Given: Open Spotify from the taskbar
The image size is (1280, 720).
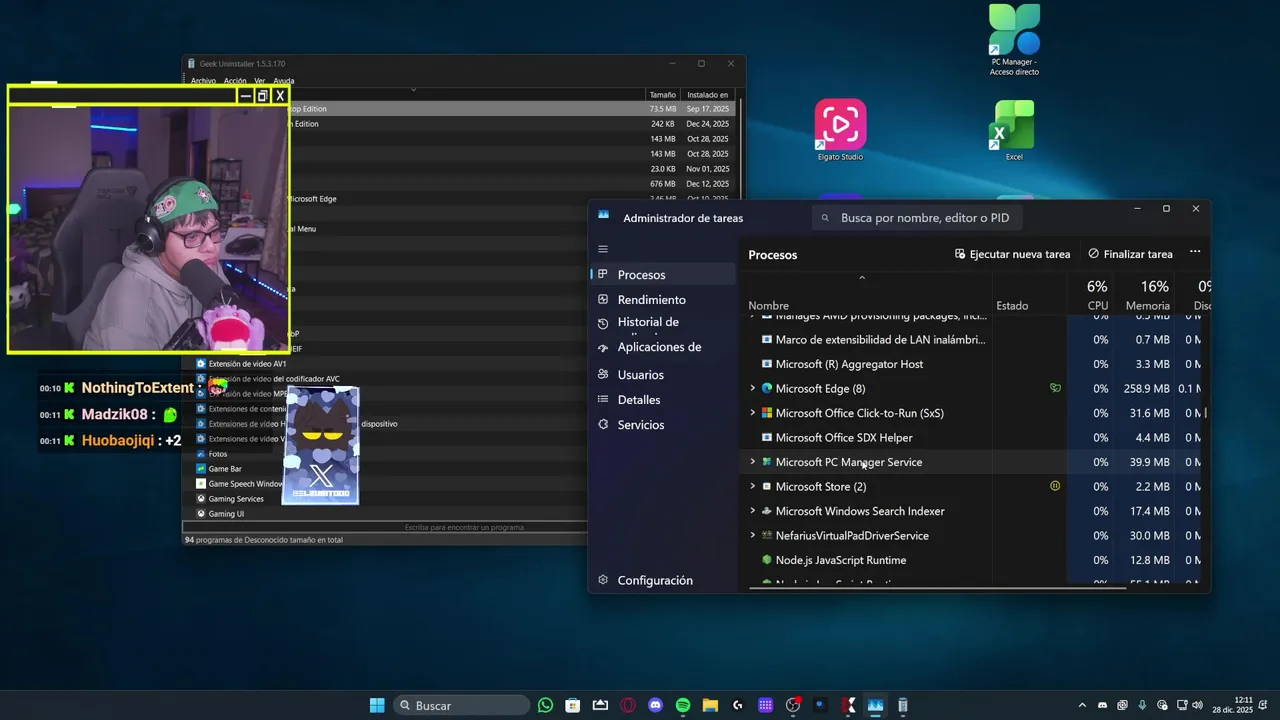Looking at the screenshot, I should click(683, 705).
